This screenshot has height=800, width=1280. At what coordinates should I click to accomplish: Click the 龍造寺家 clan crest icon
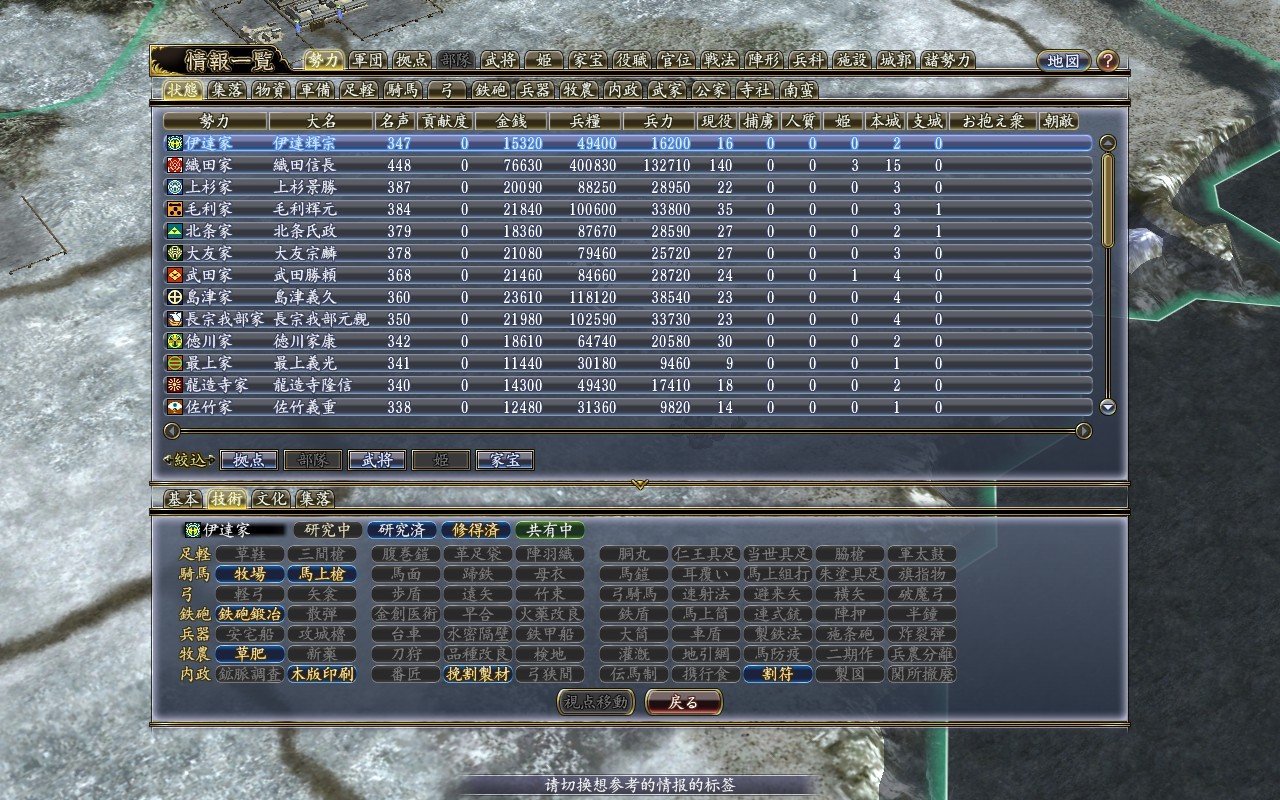point(175,385)
